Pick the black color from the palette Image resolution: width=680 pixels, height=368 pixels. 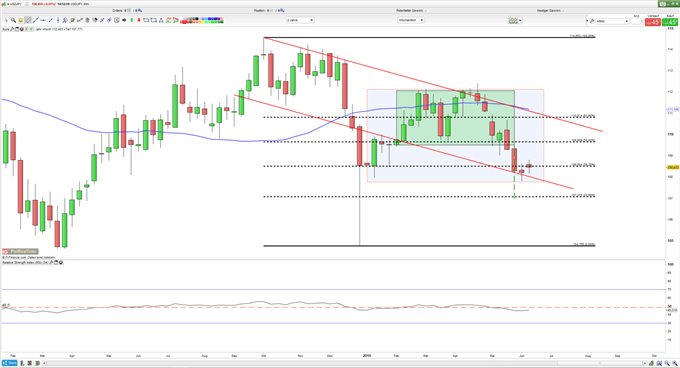[x=197, y=19]
